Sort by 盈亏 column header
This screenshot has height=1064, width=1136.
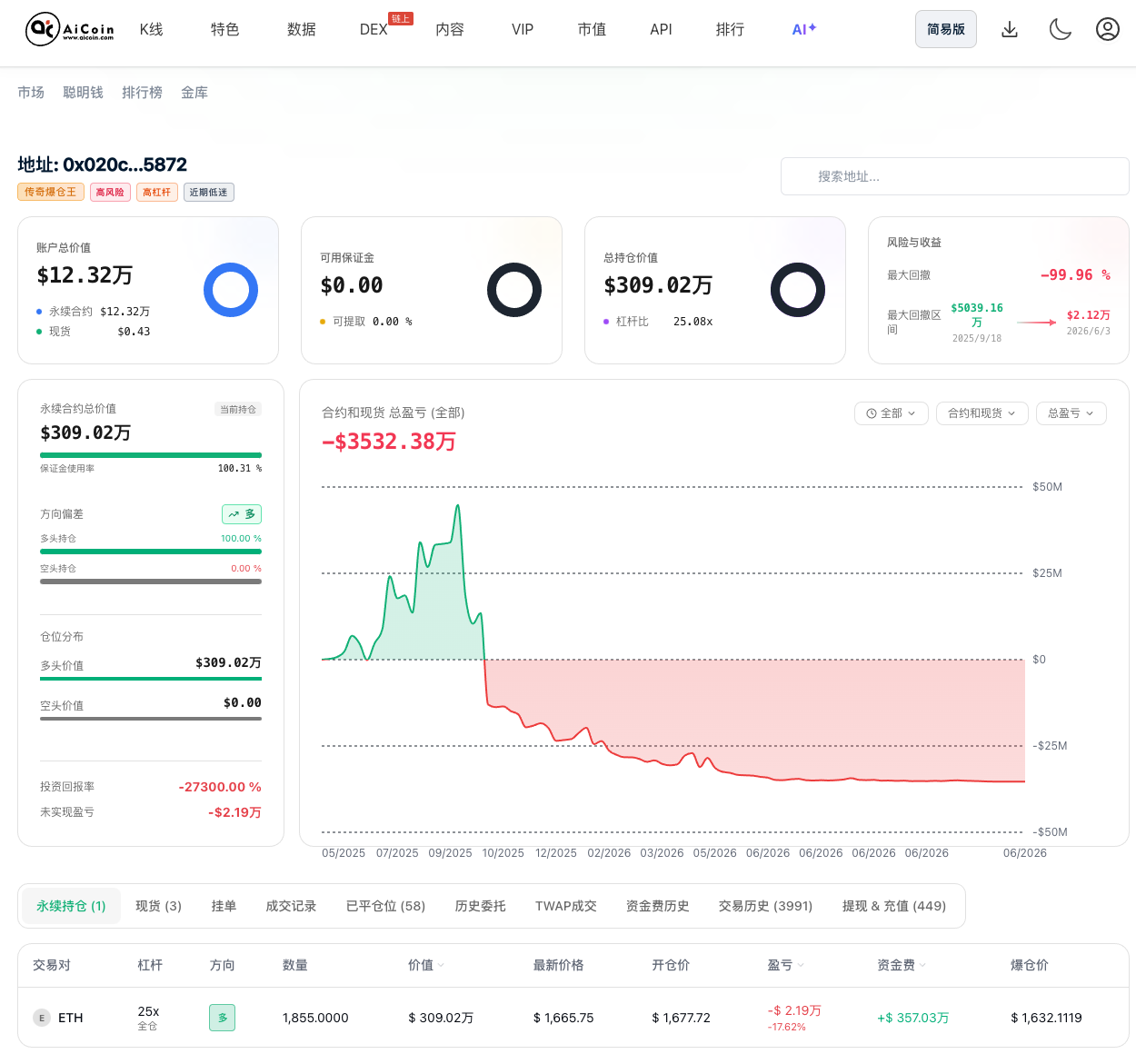pyautogui.click(x=786, y=965)
